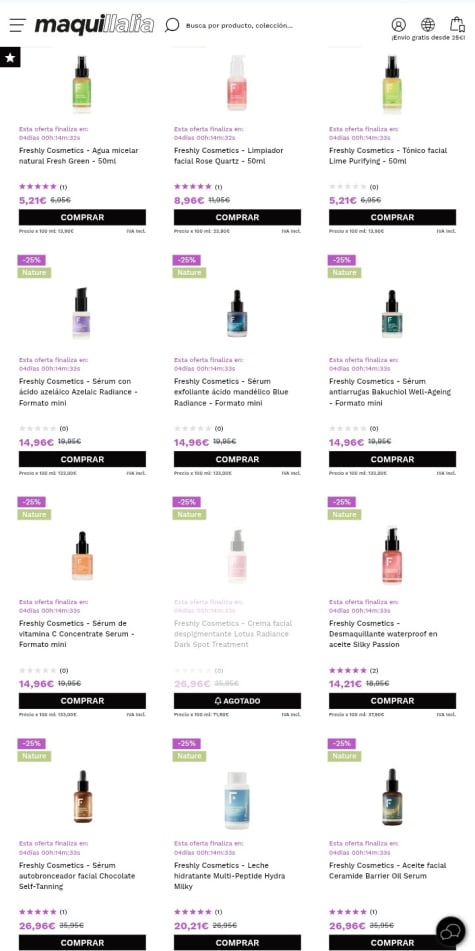Viewport: 475px width, 951px height.
Task: Open the user account icon
Action: [x=399, y=25]
